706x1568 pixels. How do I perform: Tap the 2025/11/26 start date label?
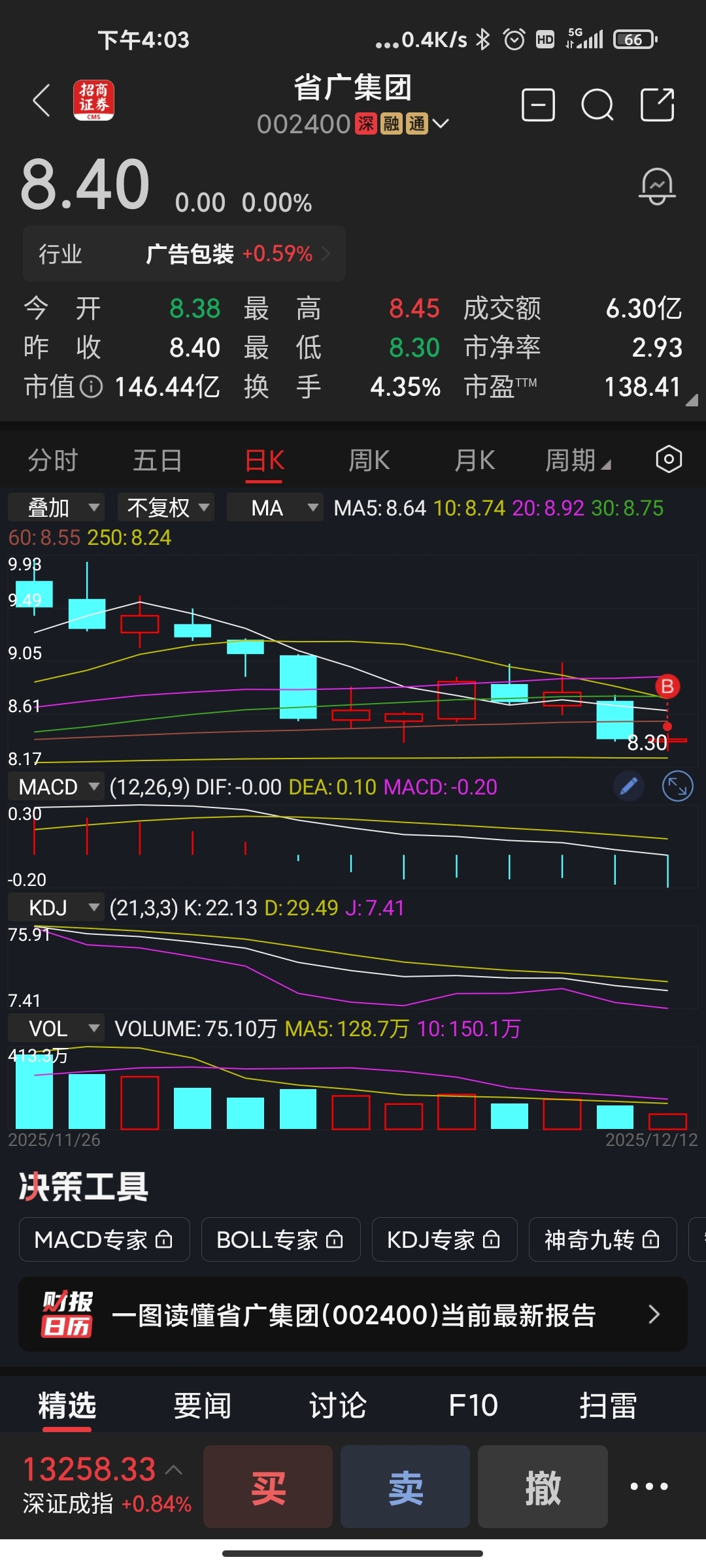coord(54,1139)
